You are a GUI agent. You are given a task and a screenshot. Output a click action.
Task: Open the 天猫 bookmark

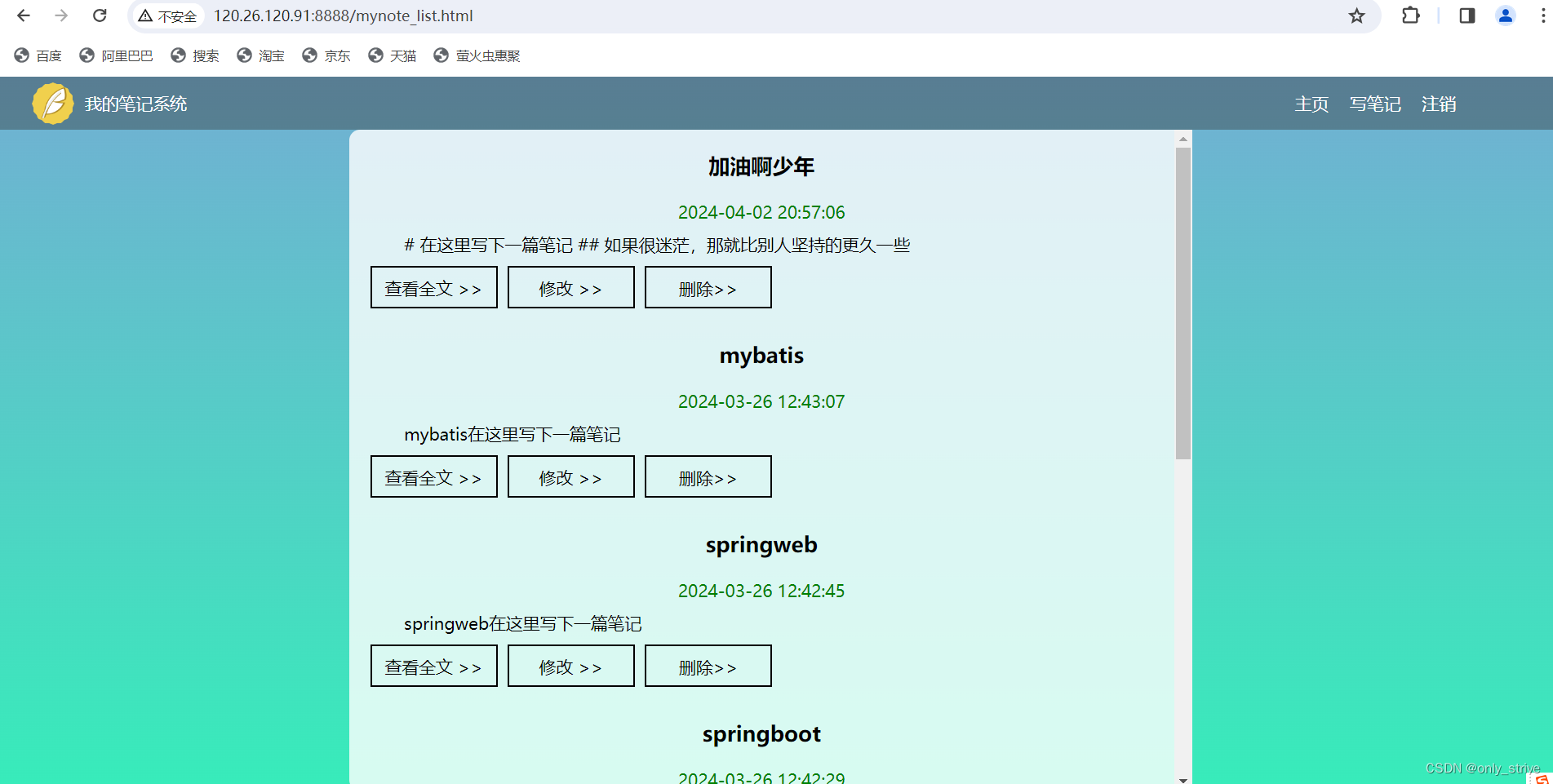(393, 55)
